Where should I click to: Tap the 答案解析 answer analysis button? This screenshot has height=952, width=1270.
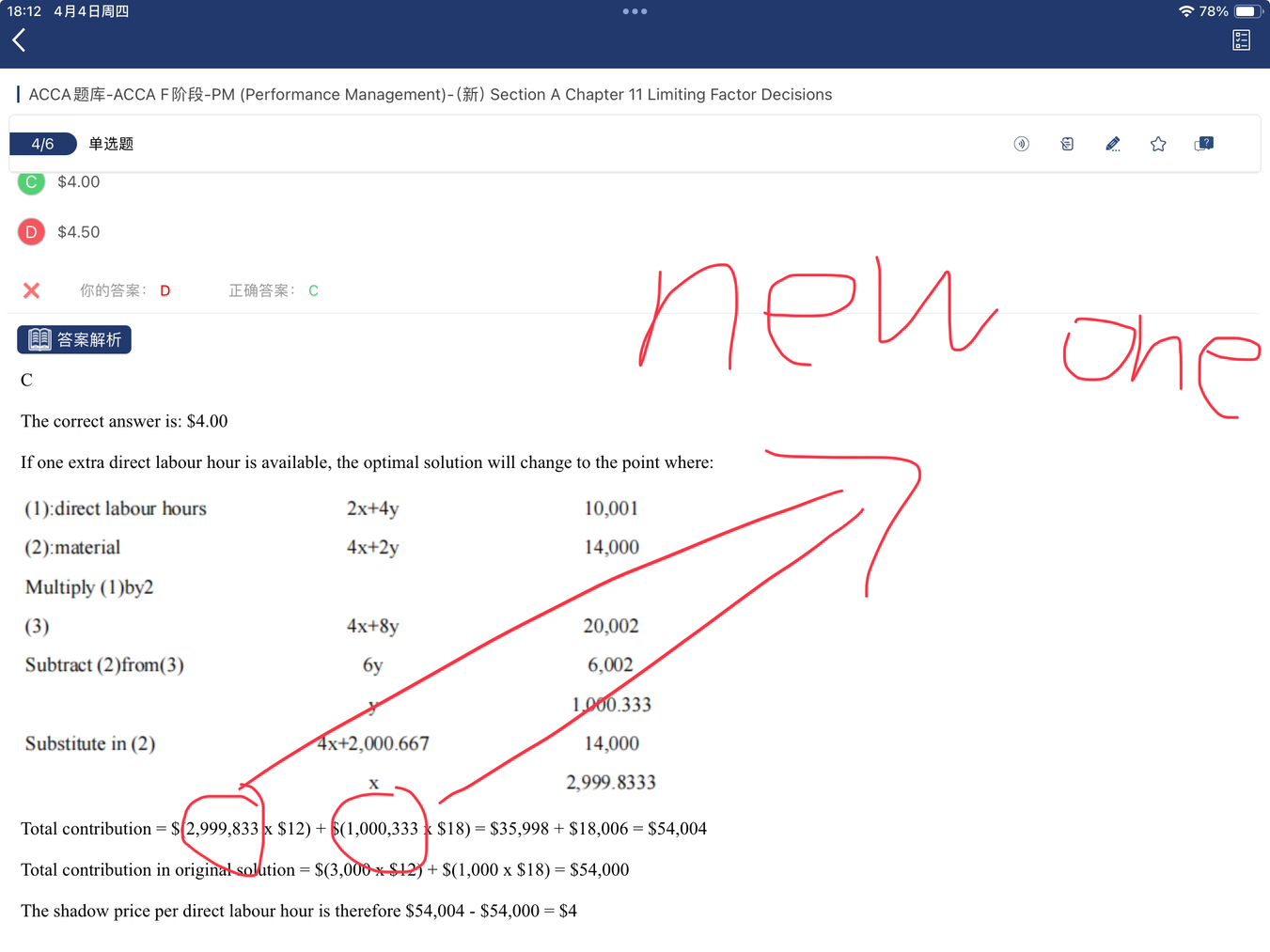click(74, 339)
